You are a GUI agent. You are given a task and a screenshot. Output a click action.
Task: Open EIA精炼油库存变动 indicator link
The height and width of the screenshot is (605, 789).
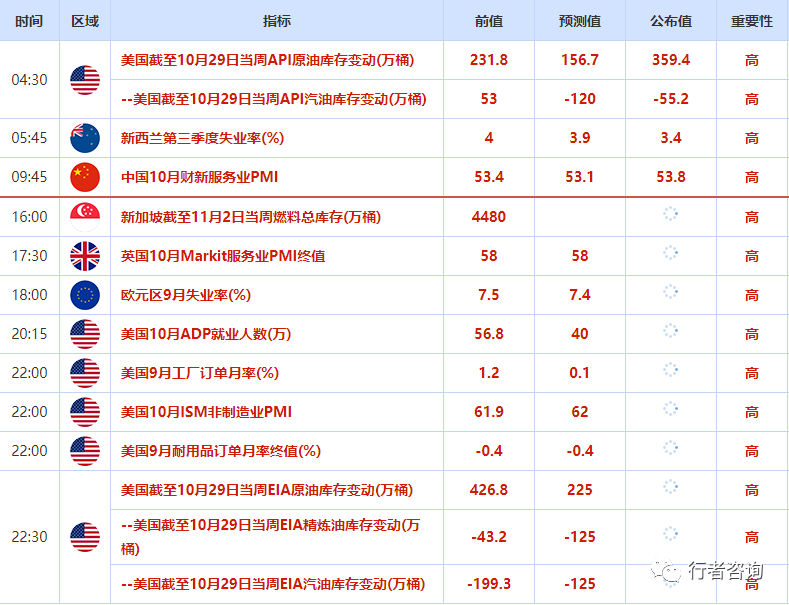tap(270, 537)
